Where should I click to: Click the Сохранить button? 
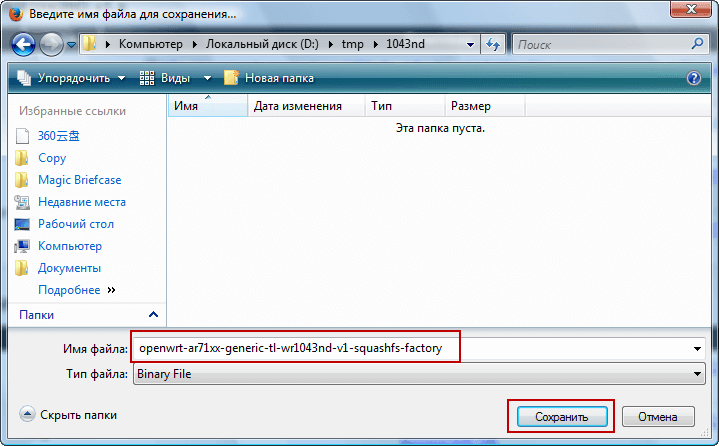(x=560, y=416)
